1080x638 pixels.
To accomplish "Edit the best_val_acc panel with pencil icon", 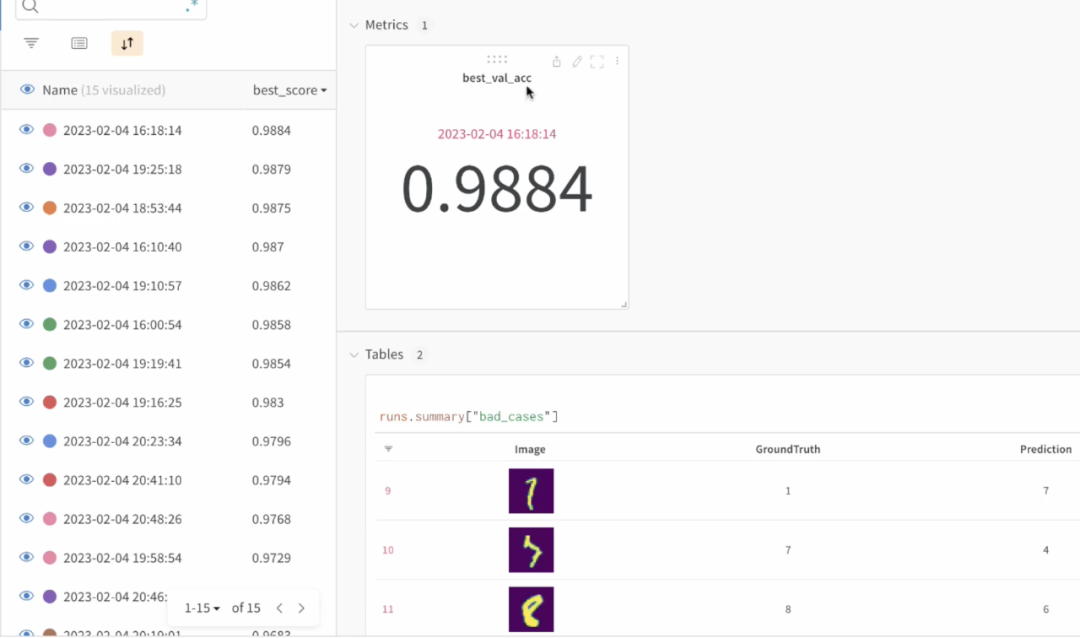I will [x=577, y=62].
